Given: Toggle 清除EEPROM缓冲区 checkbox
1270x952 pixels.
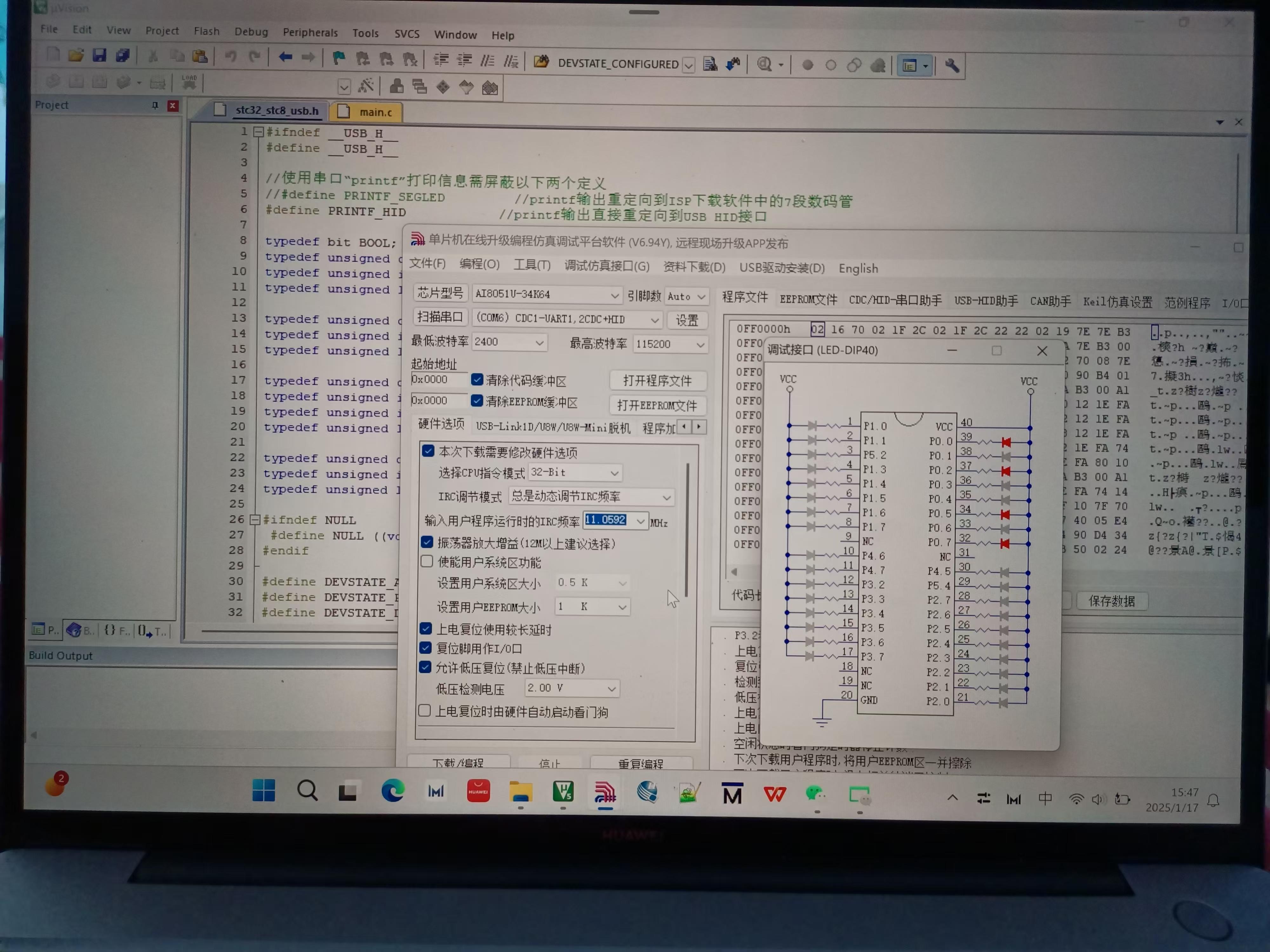Looking at the screenshot, I should tap(477, 400).
